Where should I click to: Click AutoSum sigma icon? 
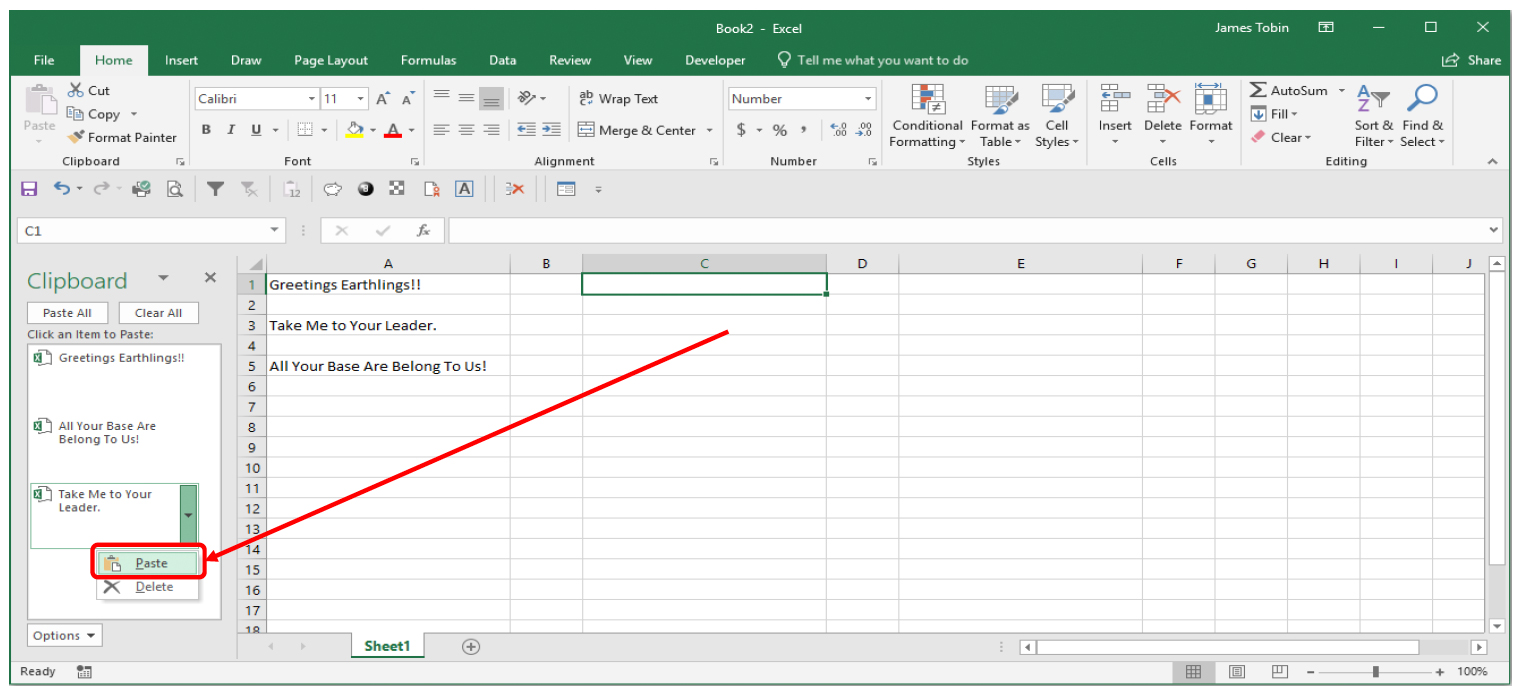1259,90
